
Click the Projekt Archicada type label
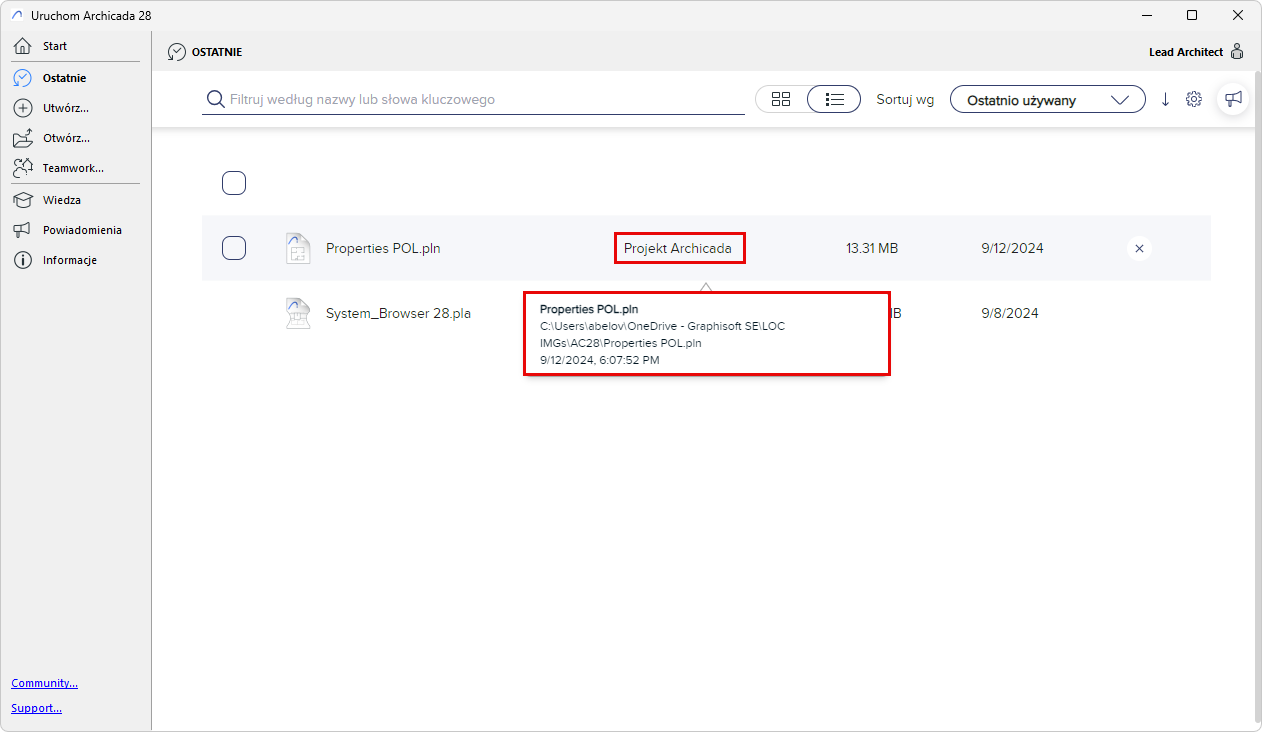click(x=678, y=248)
